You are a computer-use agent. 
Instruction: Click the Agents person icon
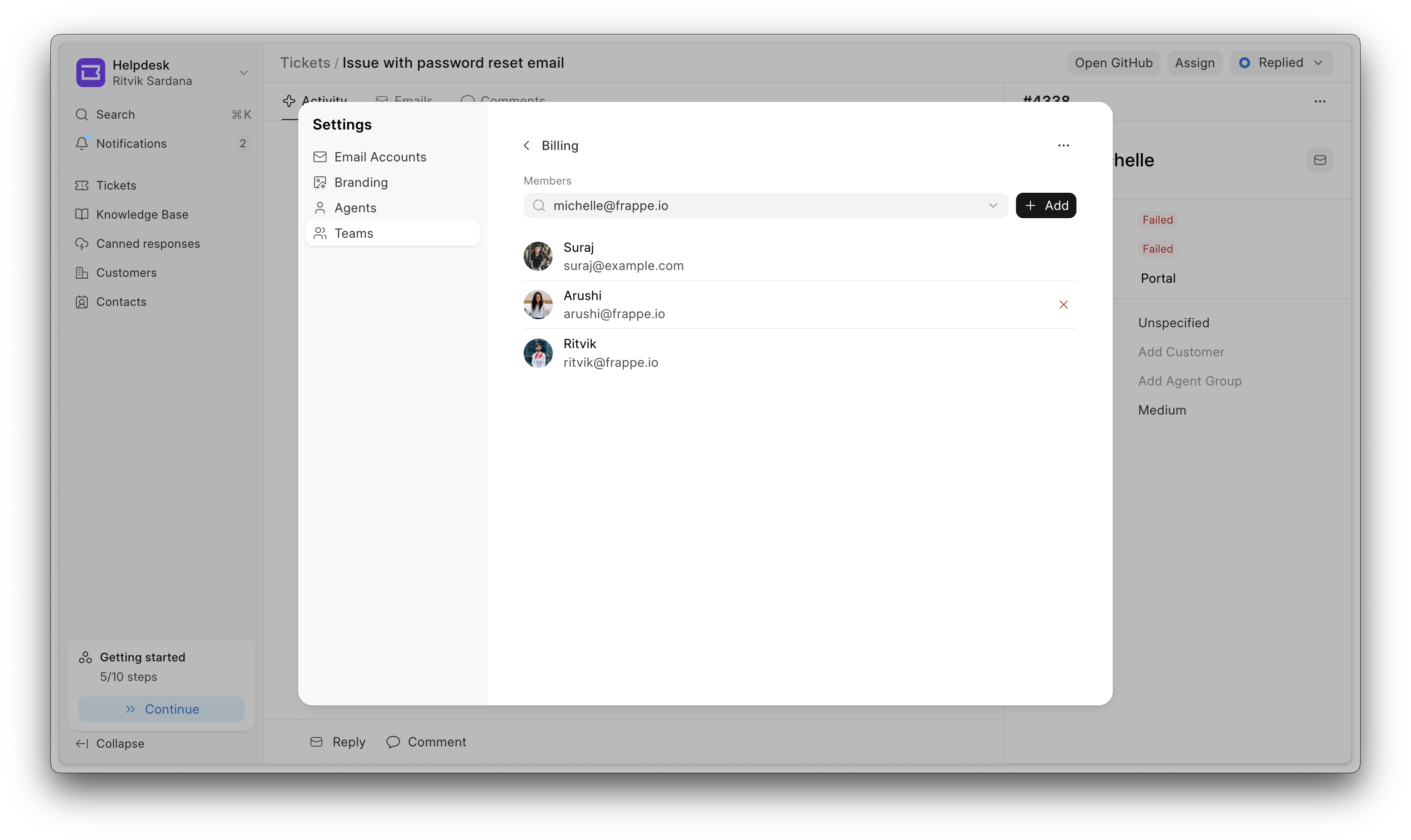pyautogui.click(x=320, y=208)
